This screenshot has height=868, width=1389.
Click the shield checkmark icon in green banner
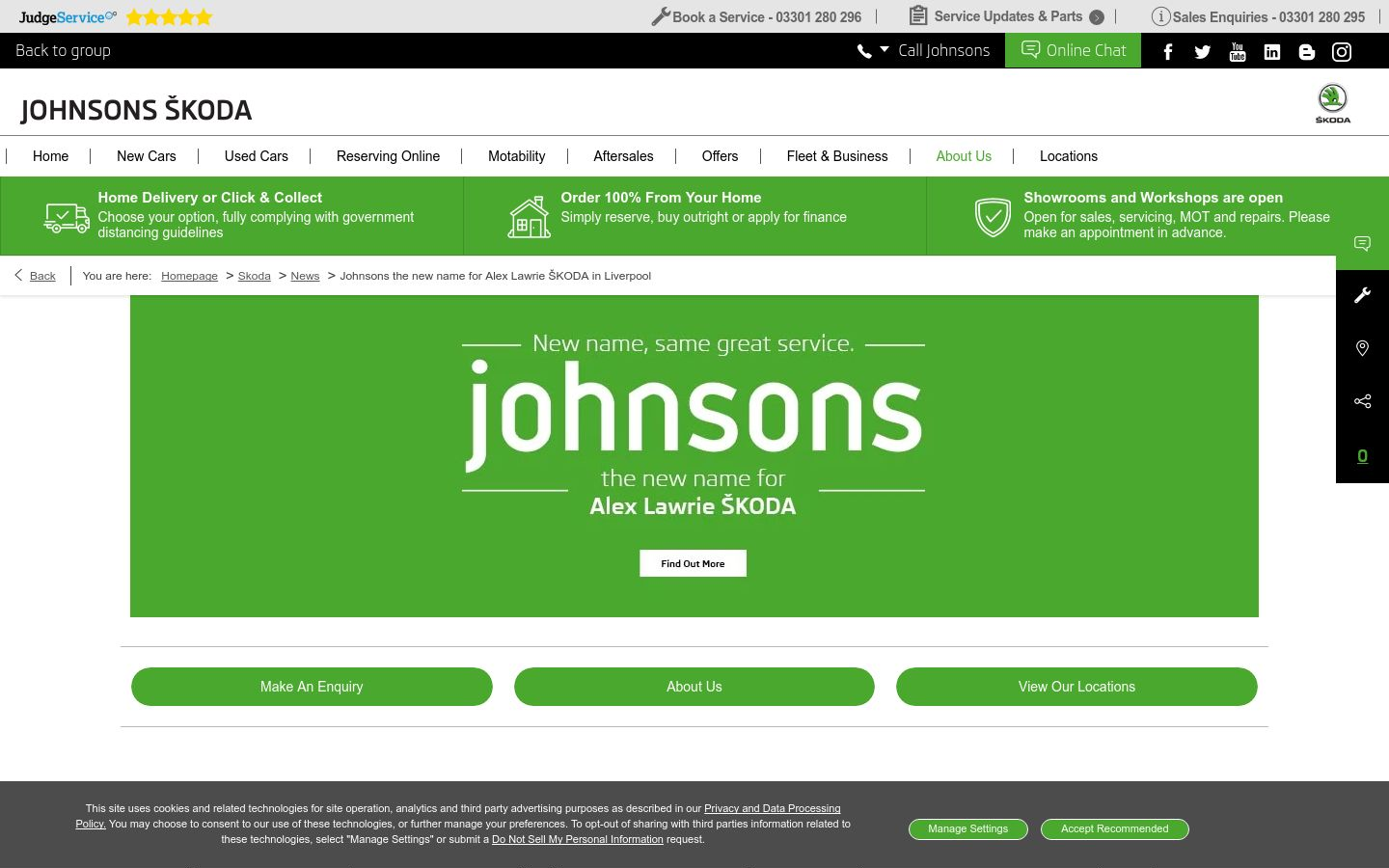point(993,217)
